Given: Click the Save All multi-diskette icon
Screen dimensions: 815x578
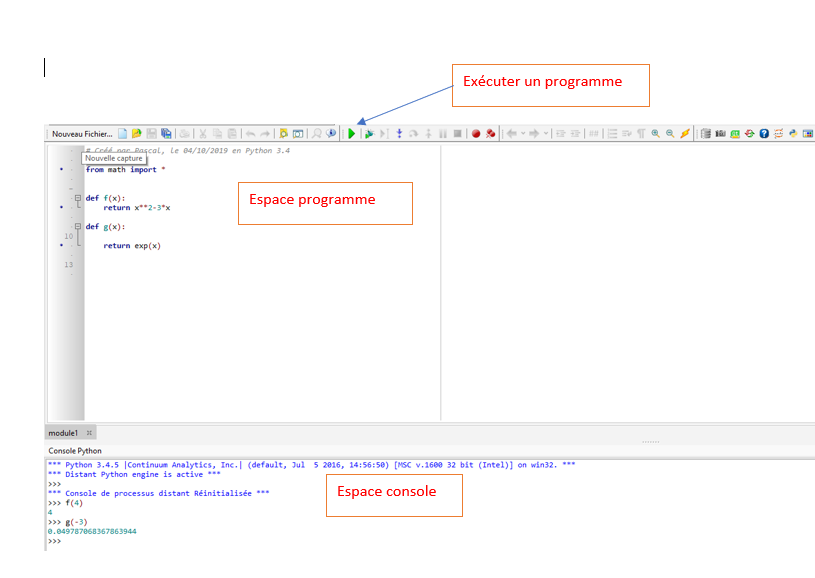Looking at the screenshot, I should 166,134.
